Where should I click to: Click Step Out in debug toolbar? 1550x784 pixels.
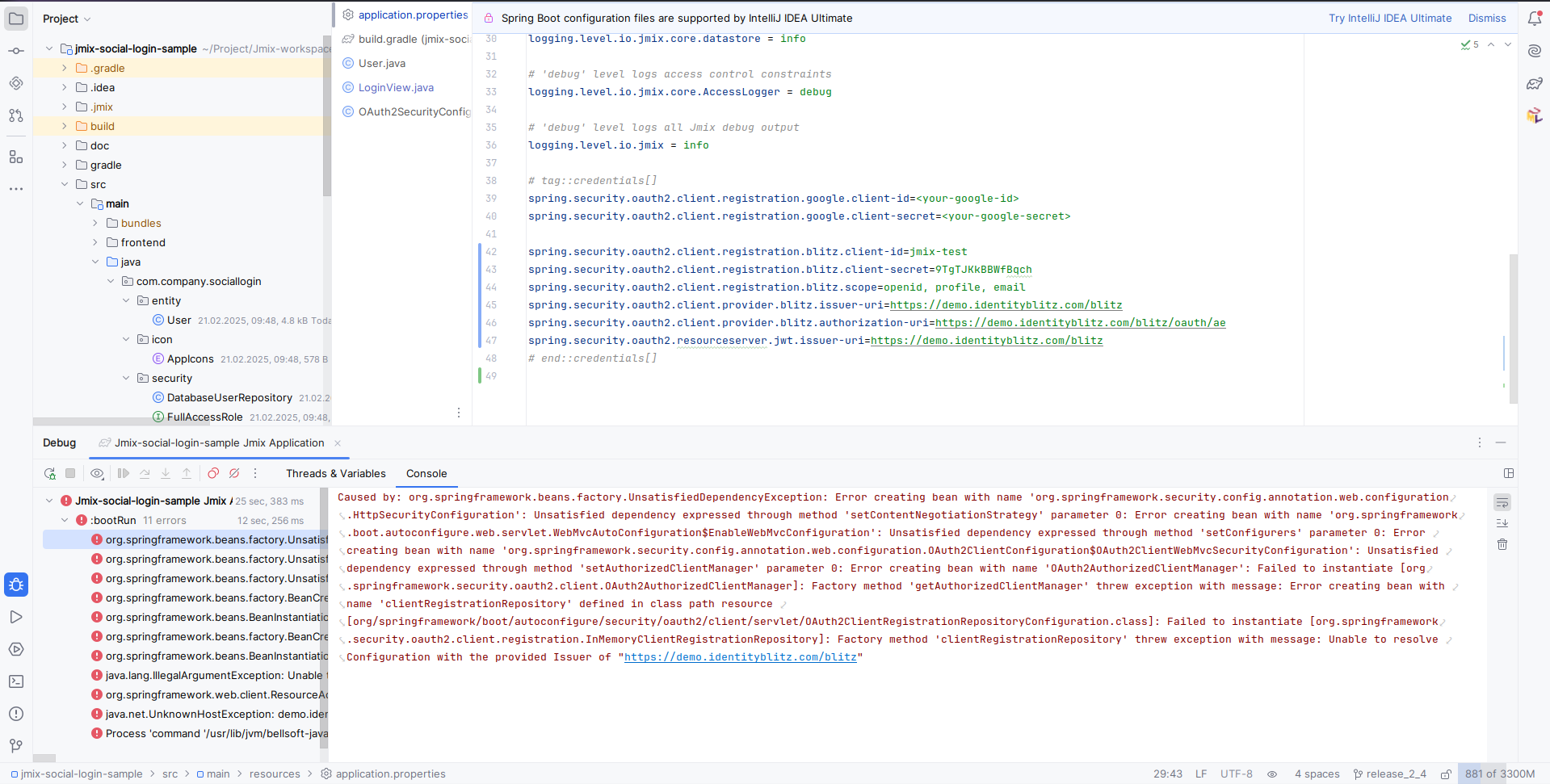187,474
